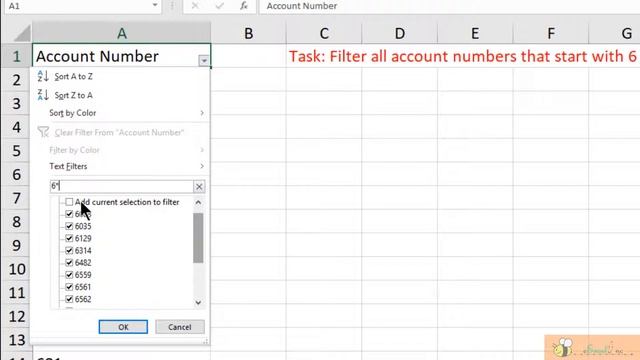The image size is (640, 360).
Task: Click the filter search input field
Action: tap(122, 187)
